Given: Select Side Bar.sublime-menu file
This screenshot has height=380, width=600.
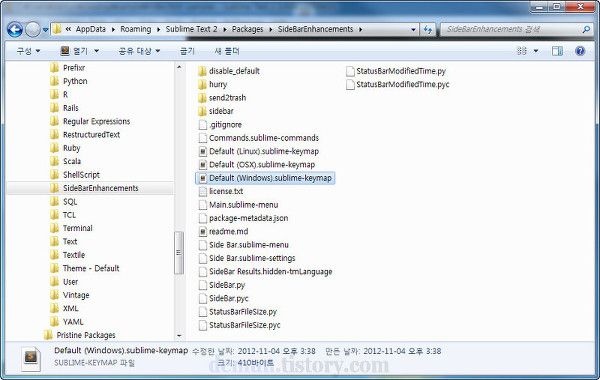Looking at the screenshot, I should tap(249, 245).
